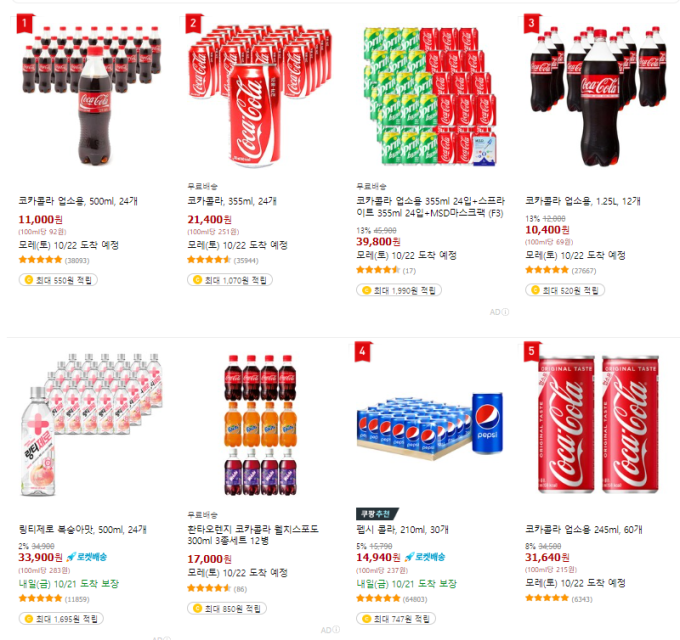Open the 코카콜라 업소용 245ml, 60개 listing
The height and width of the screenshot is (640, 680).
584,529
